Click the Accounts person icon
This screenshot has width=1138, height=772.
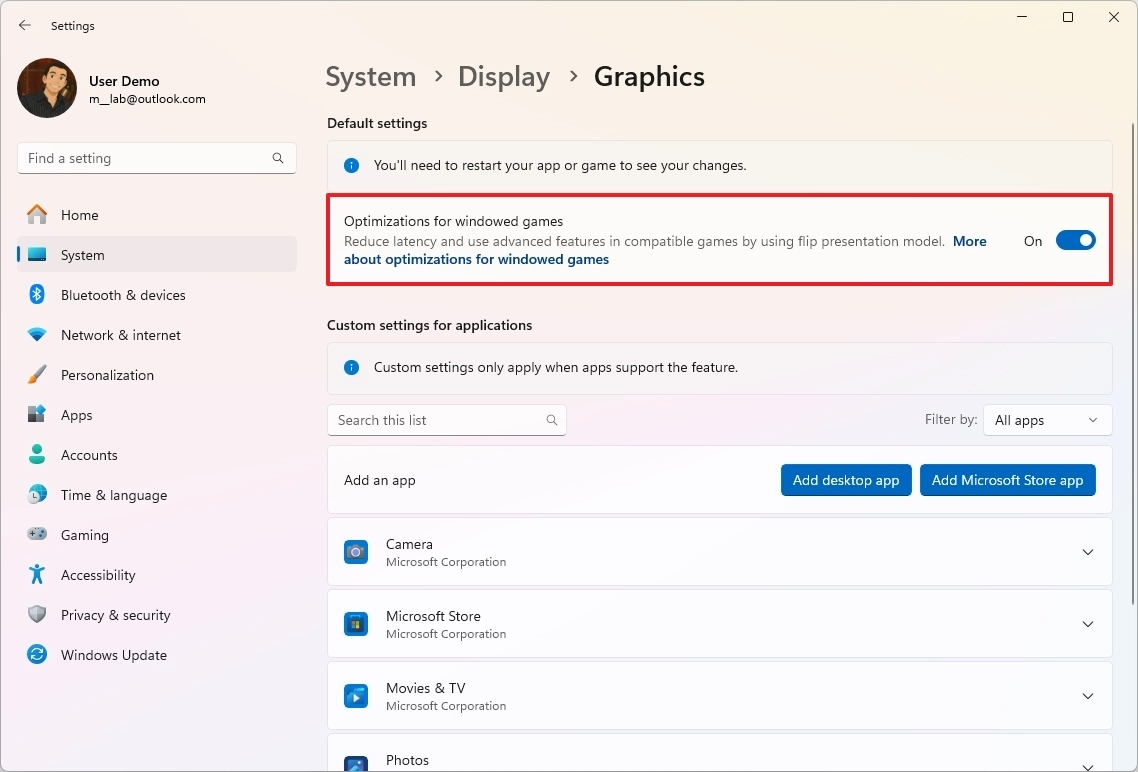tap(37, 454)
